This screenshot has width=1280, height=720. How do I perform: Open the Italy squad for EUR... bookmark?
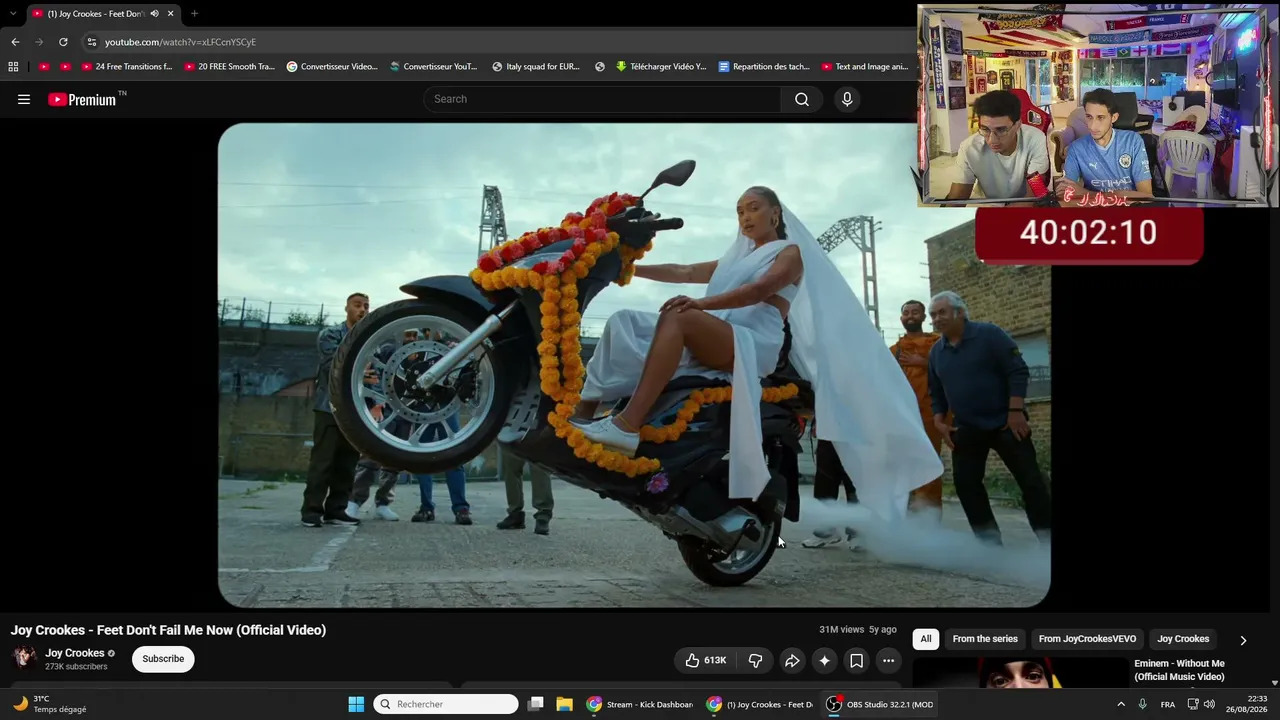pyautogui.click(x=536, y=67)
